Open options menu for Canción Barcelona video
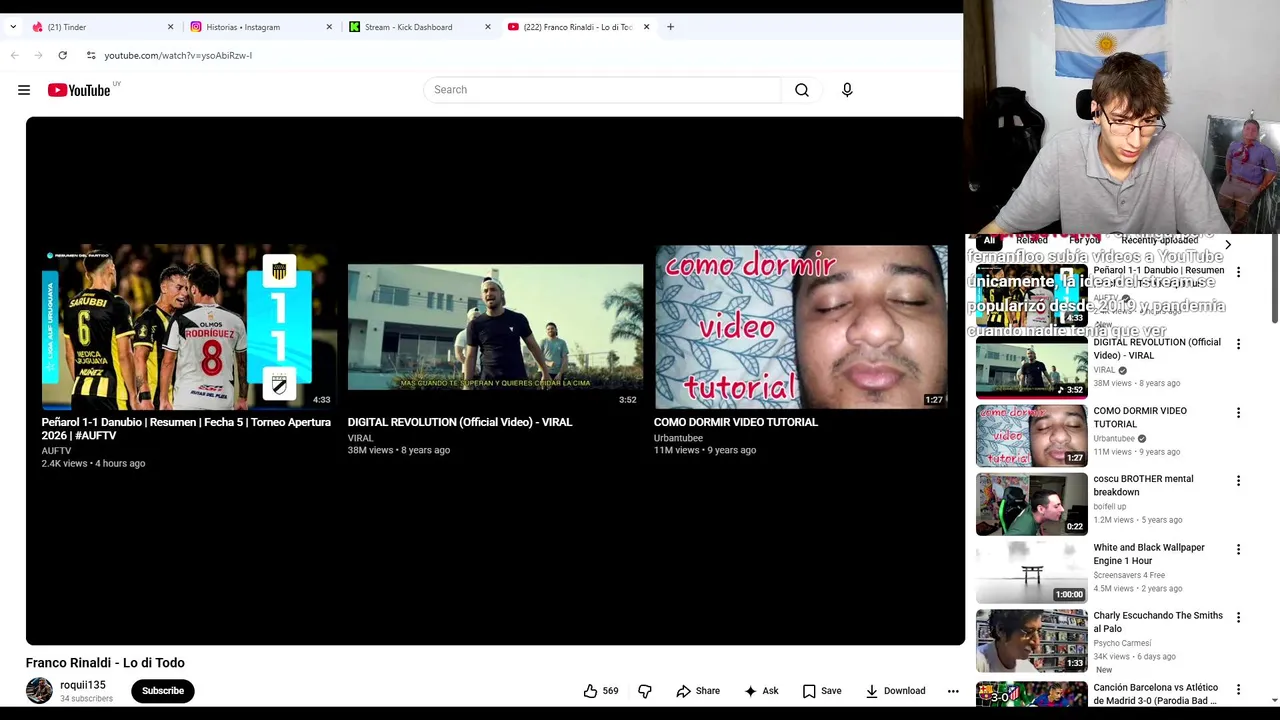The image size is (1280, 720). tap(1238, 689)
